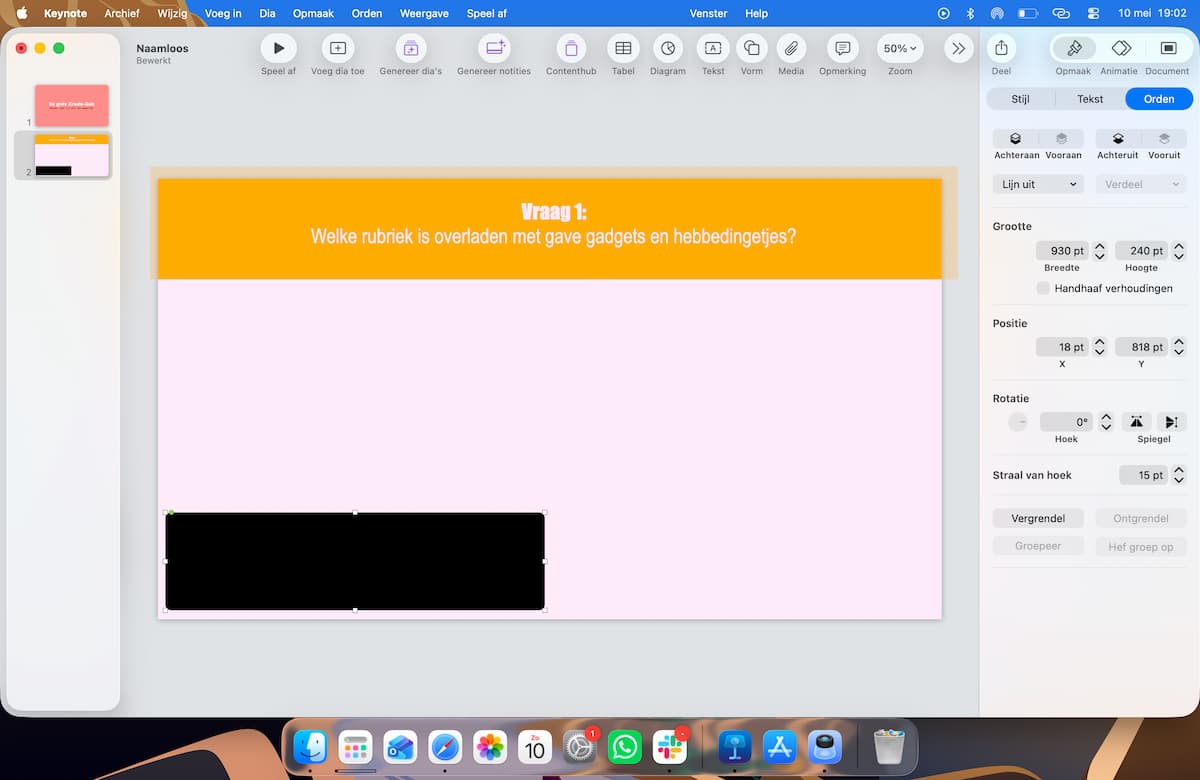Click the Y position stepper
Image resolution: width=1200 pixels, height=780 pixels.
click(x=1179, y=347)
